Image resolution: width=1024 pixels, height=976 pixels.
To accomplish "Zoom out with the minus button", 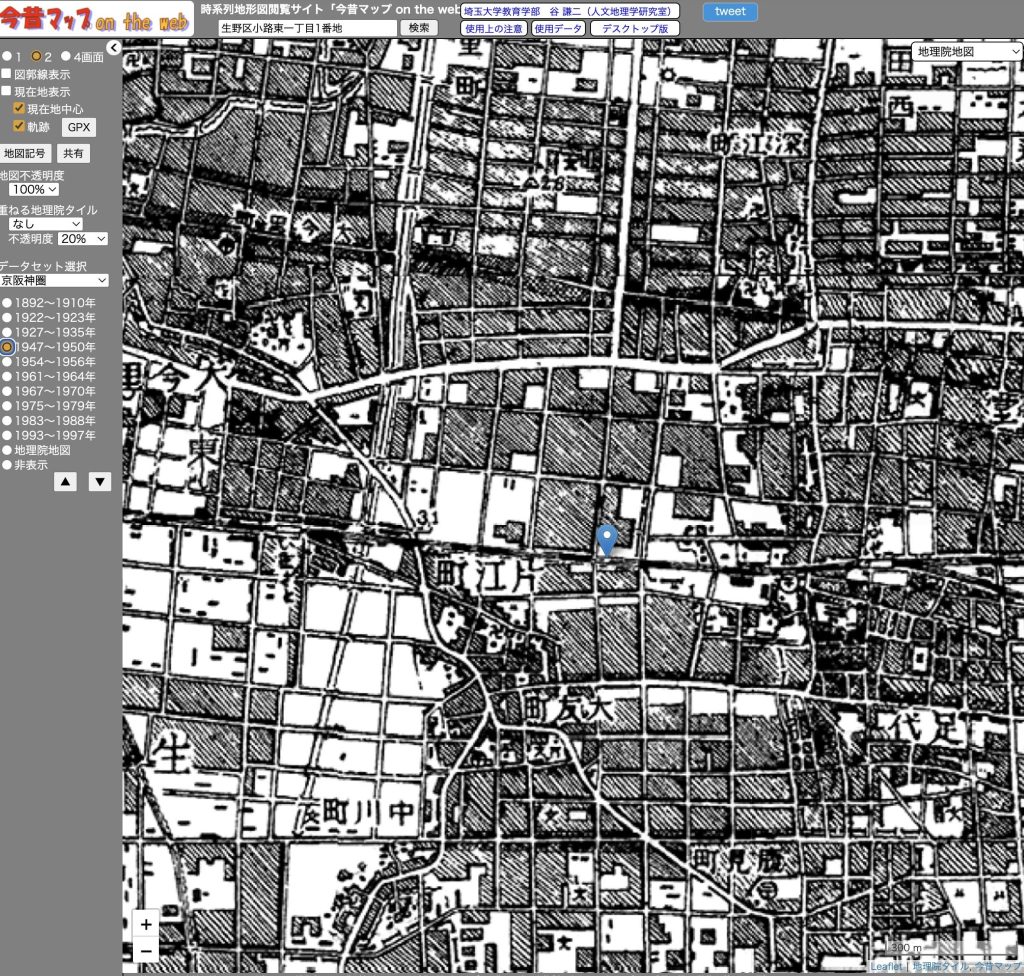I will 146,949.
